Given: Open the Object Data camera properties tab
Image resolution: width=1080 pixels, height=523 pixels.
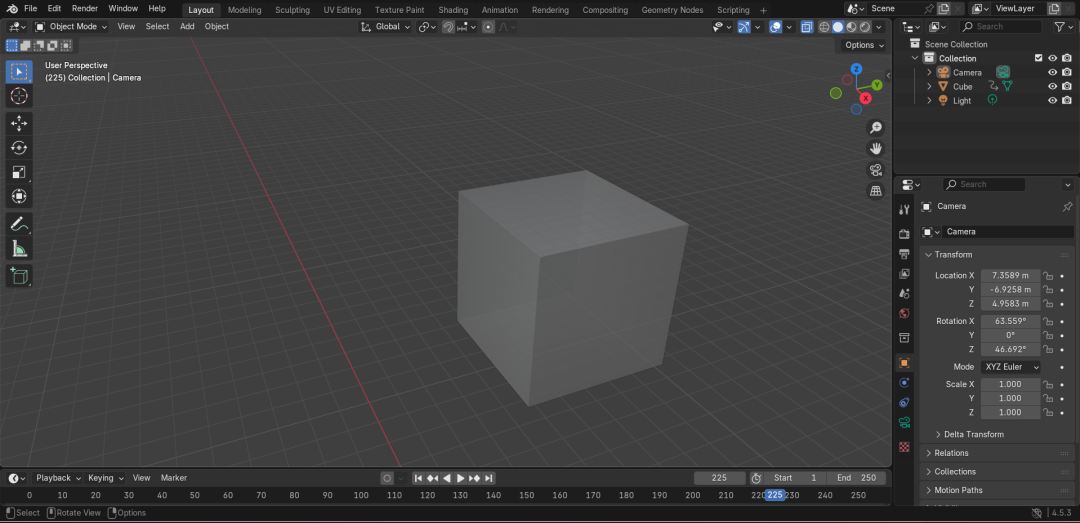Looking at the screenshot, I should tap(904, 422).
